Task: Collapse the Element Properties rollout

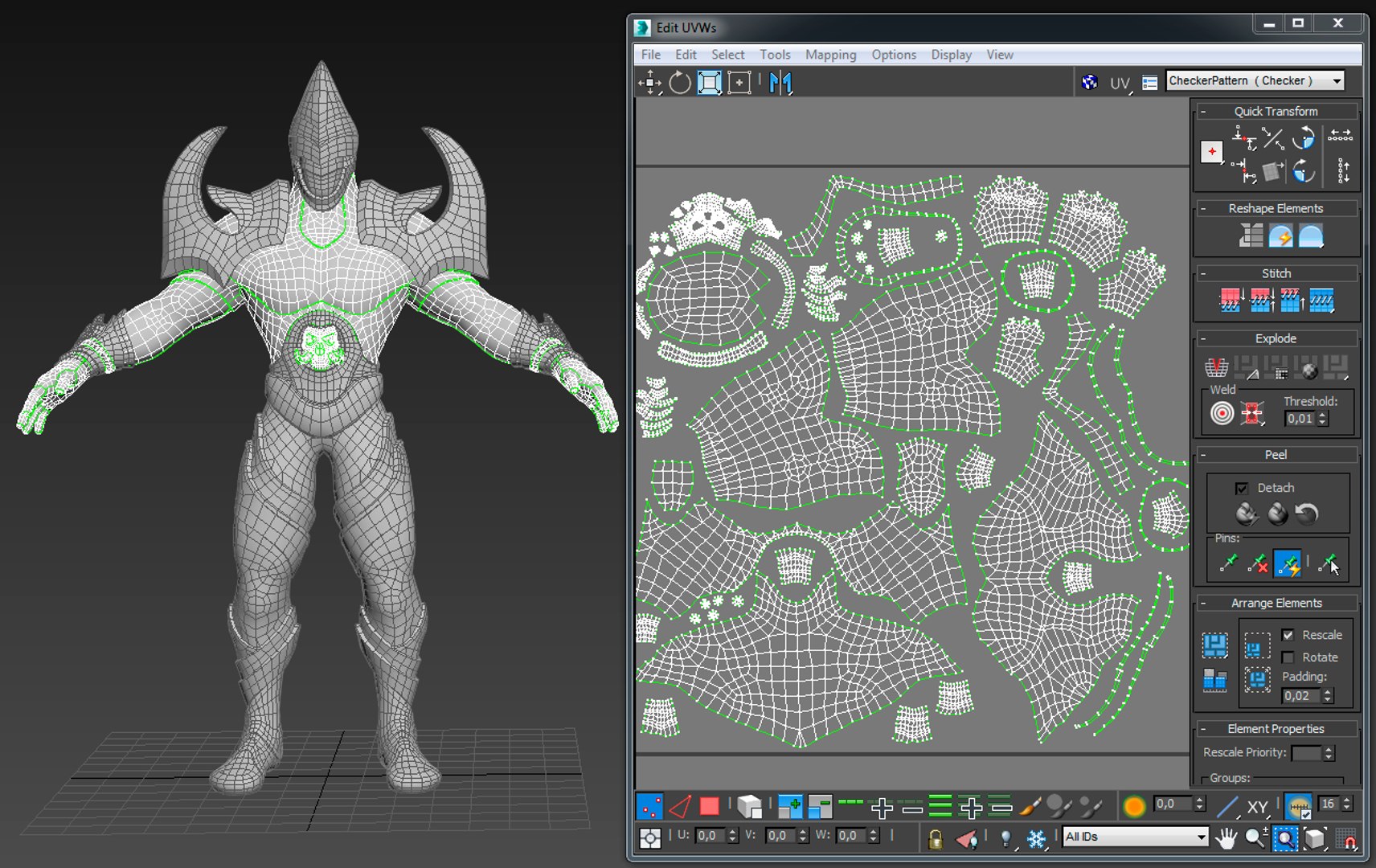Action: click(x=1203, y=729)
